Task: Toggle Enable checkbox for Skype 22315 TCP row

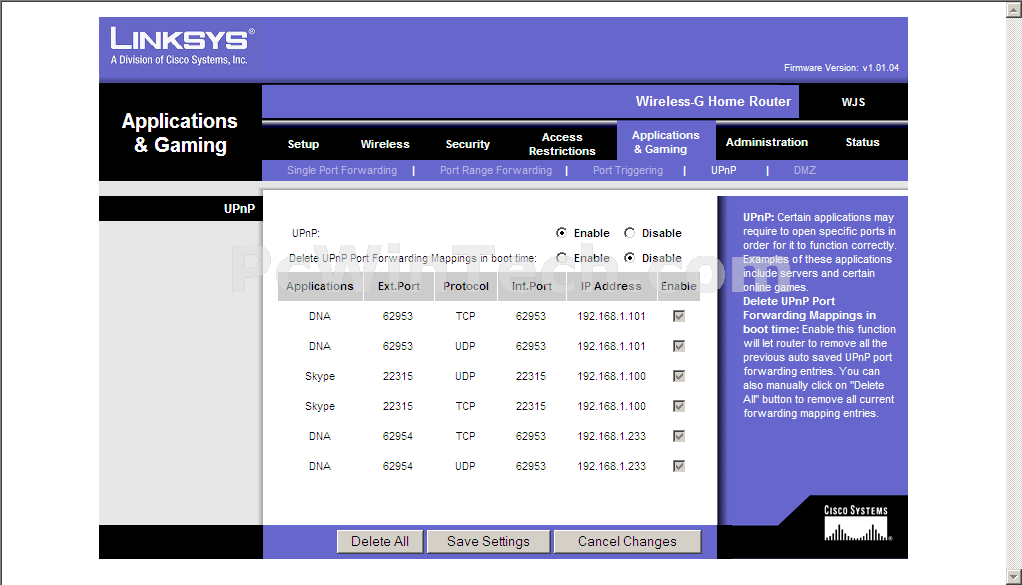Action: (679, 406)
